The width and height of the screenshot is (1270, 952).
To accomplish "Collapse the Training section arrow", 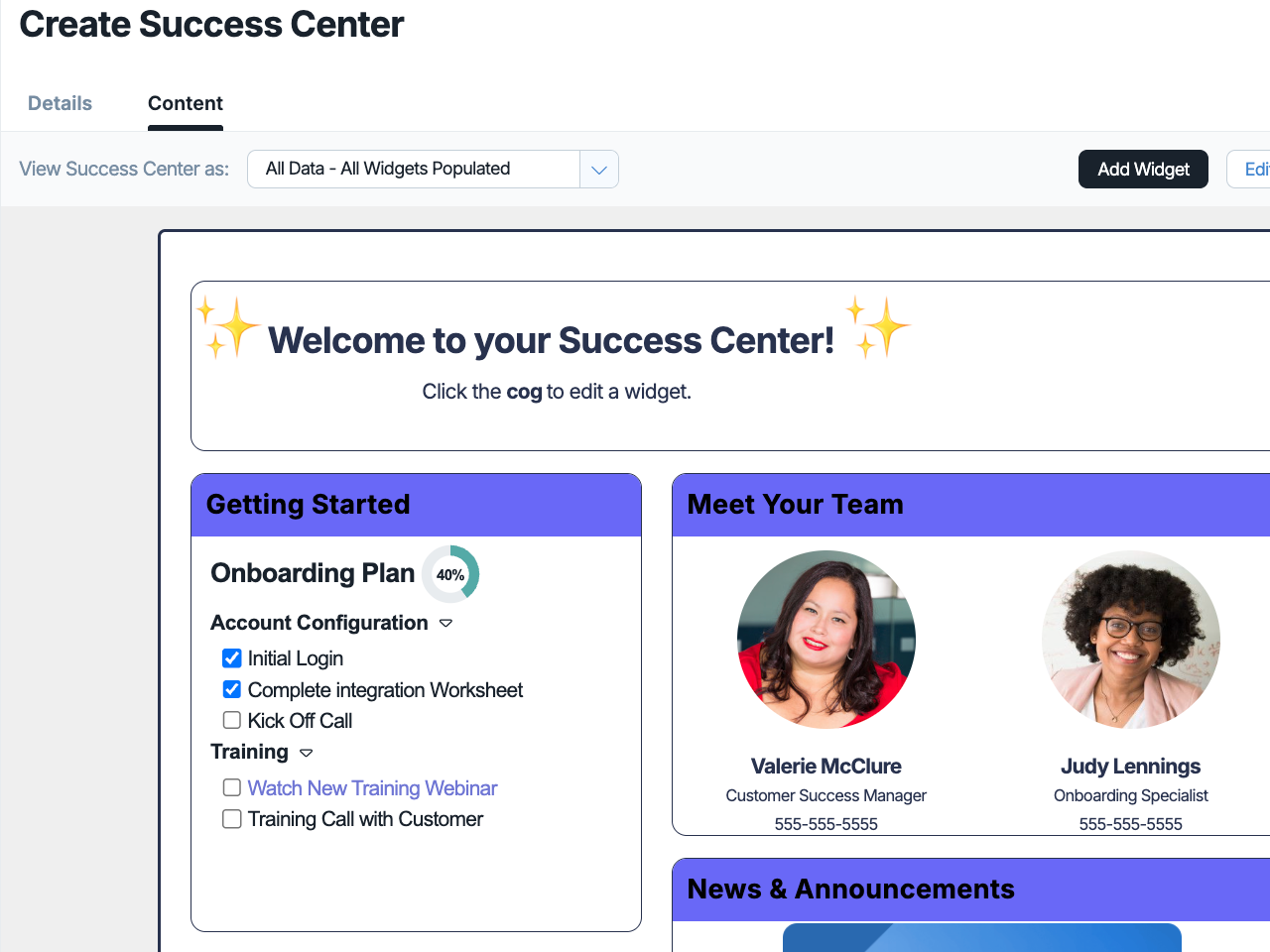I will pos(306,753).
